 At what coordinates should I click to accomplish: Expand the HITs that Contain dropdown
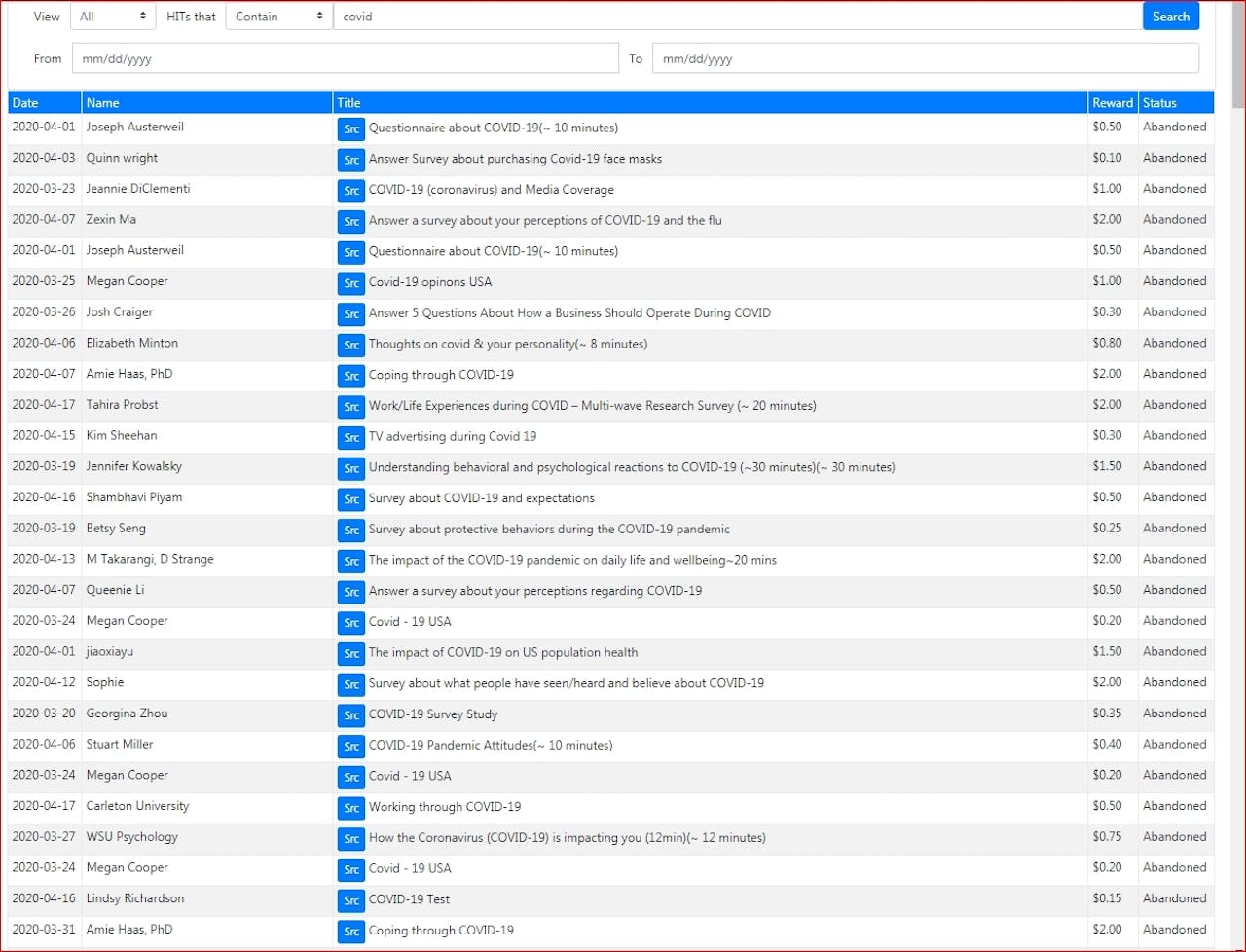[x=278, y=17]
